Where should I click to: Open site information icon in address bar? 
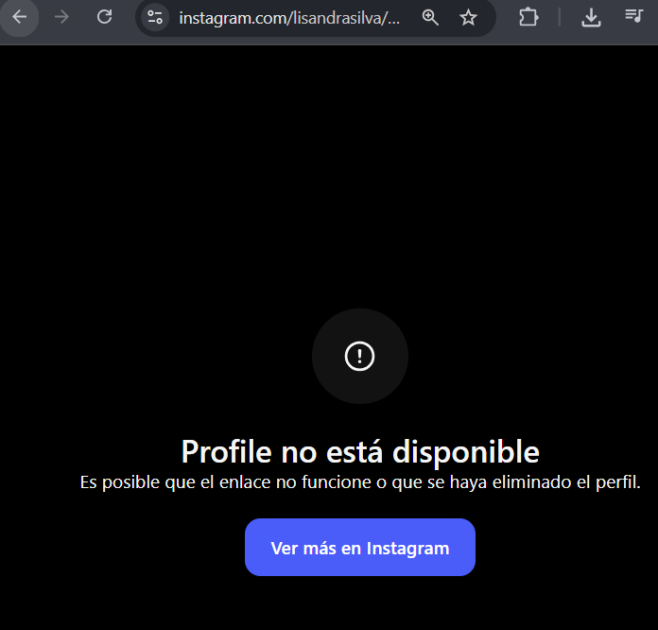pyautogui.click(x=154, y=17)
